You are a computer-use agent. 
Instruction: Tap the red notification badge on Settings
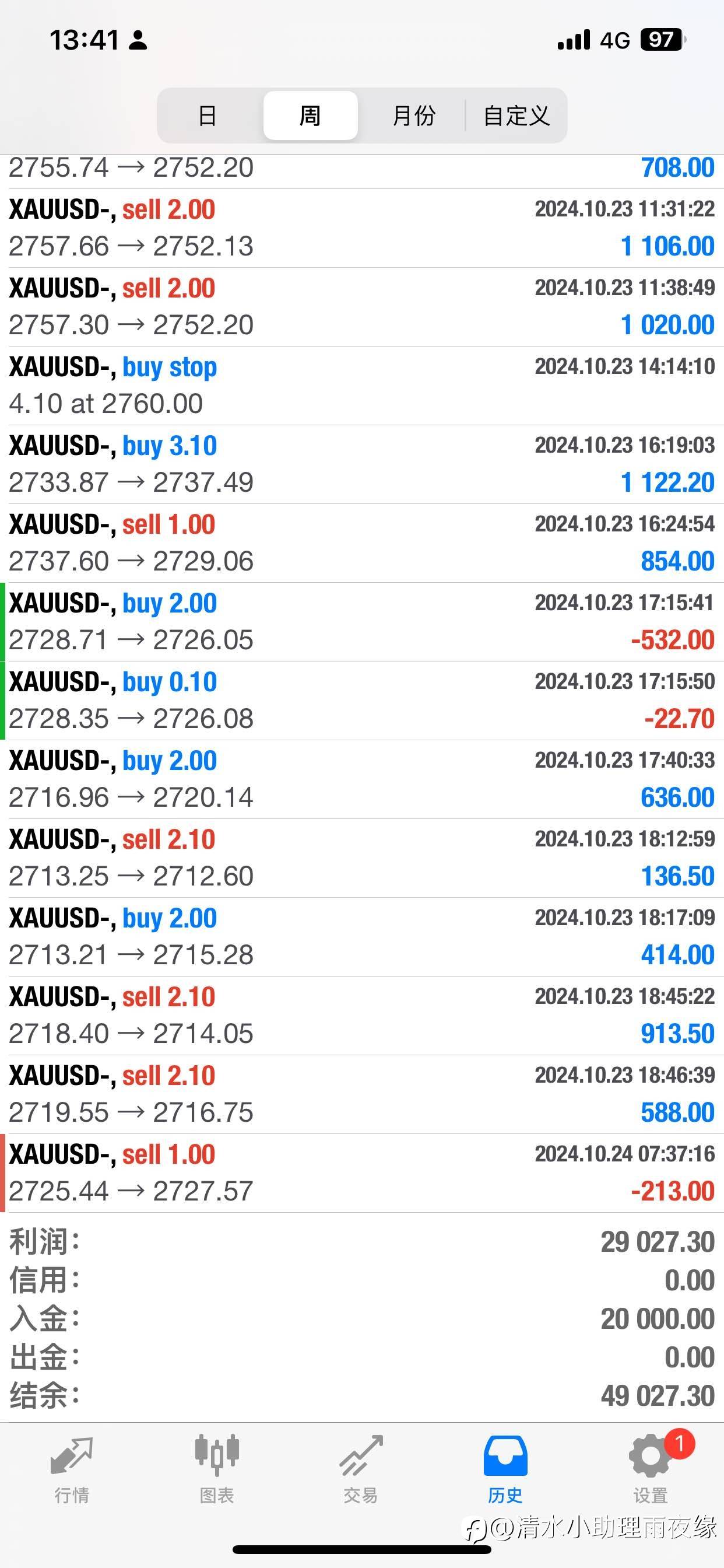click(x=679, y=1443)
